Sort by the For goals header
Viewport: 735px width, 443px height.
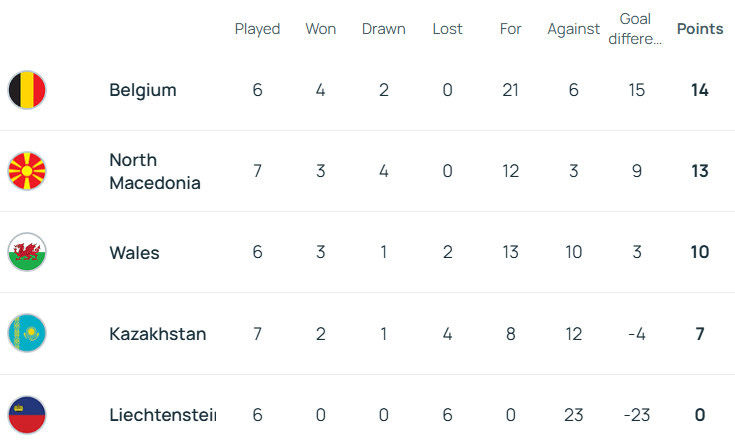(510, 29)
